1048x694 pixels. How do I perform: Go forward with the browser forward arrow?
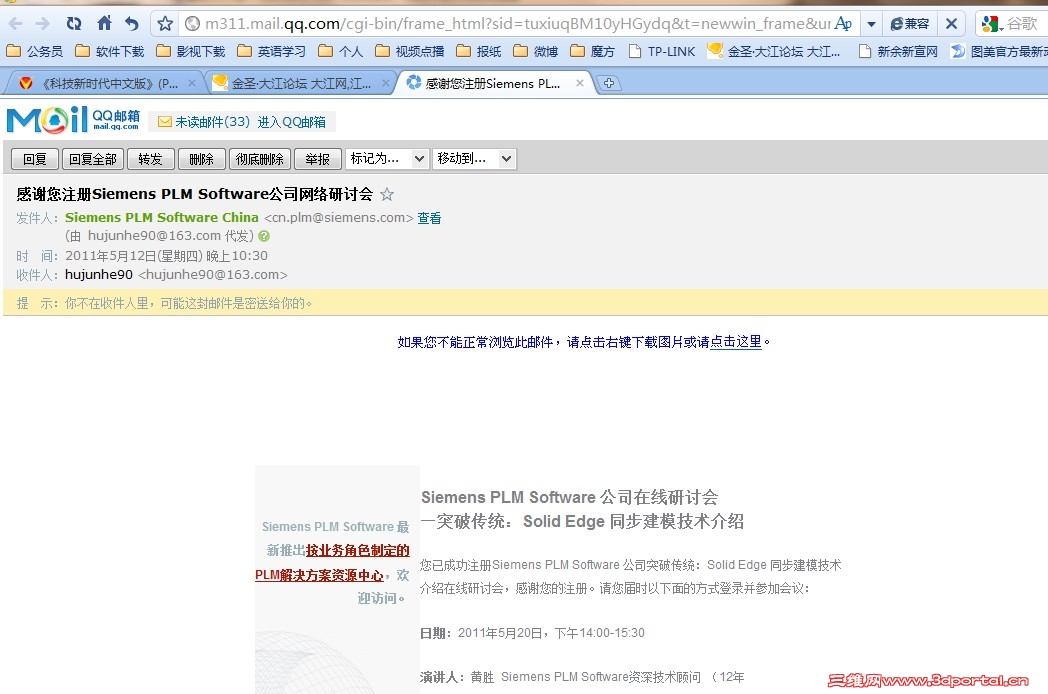[x=42, y=24]
